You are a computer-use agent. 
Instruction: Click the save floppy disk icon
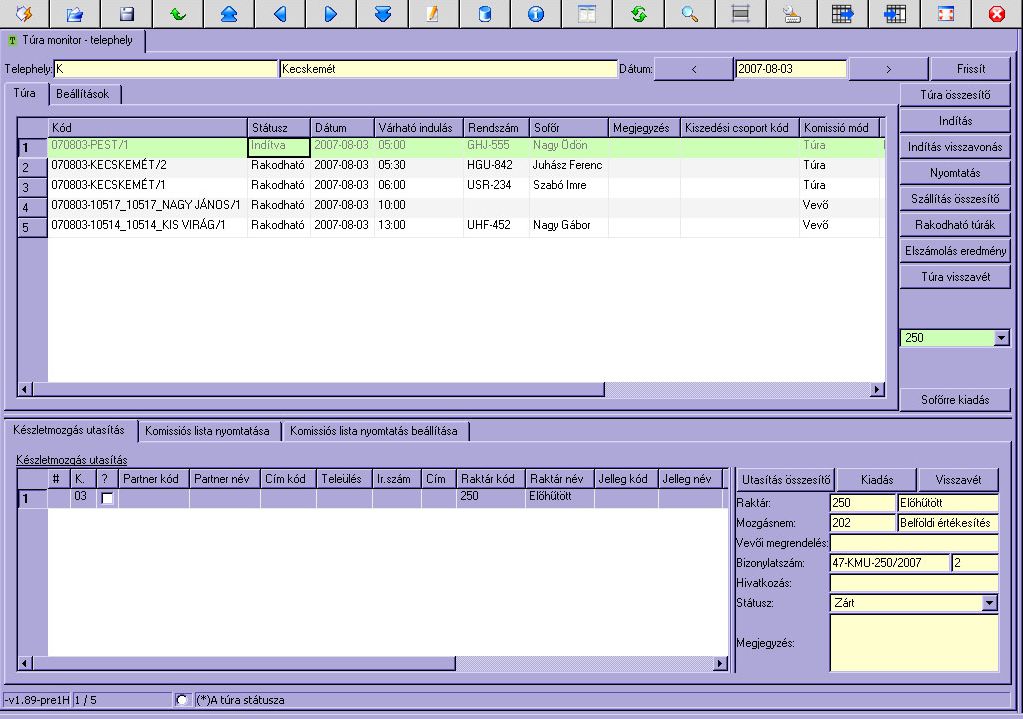pos(127,14)
